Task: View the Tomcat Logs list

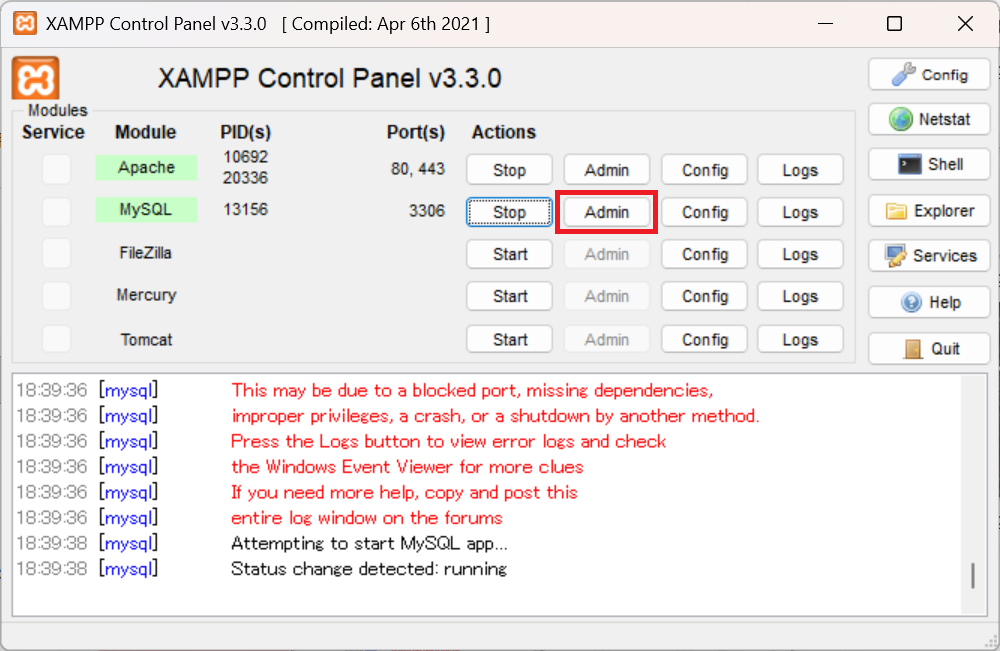Action: coord(800,340)
